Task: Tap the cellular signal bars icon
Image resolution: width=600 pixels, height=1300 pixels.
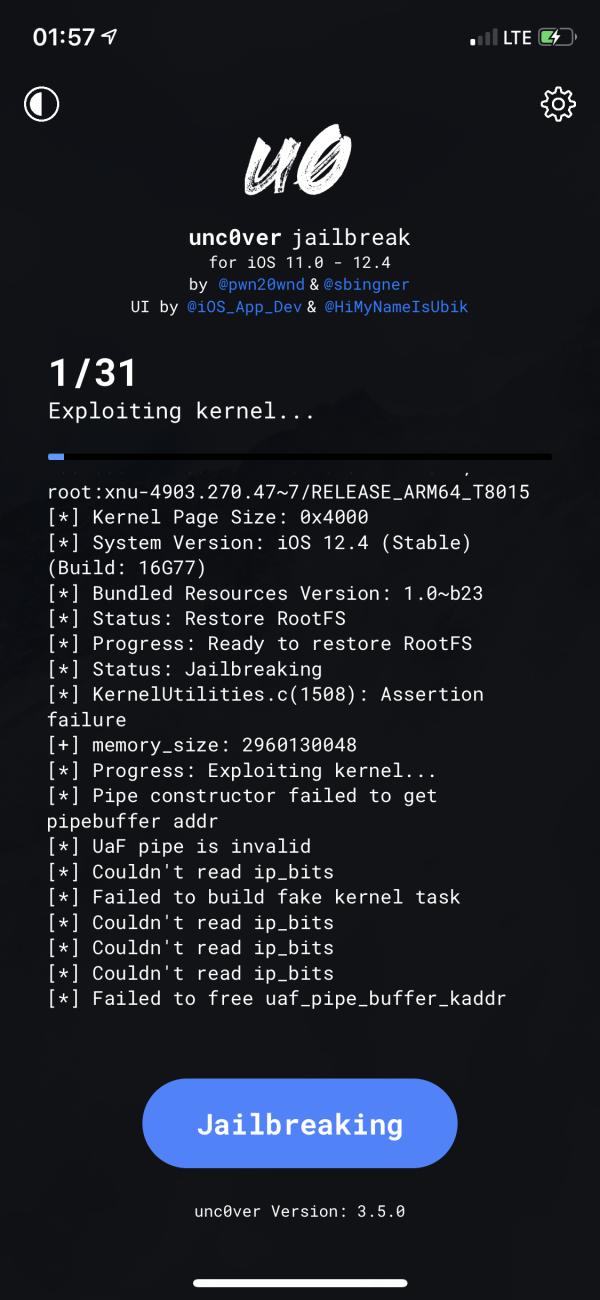Action: coord(483,38)
